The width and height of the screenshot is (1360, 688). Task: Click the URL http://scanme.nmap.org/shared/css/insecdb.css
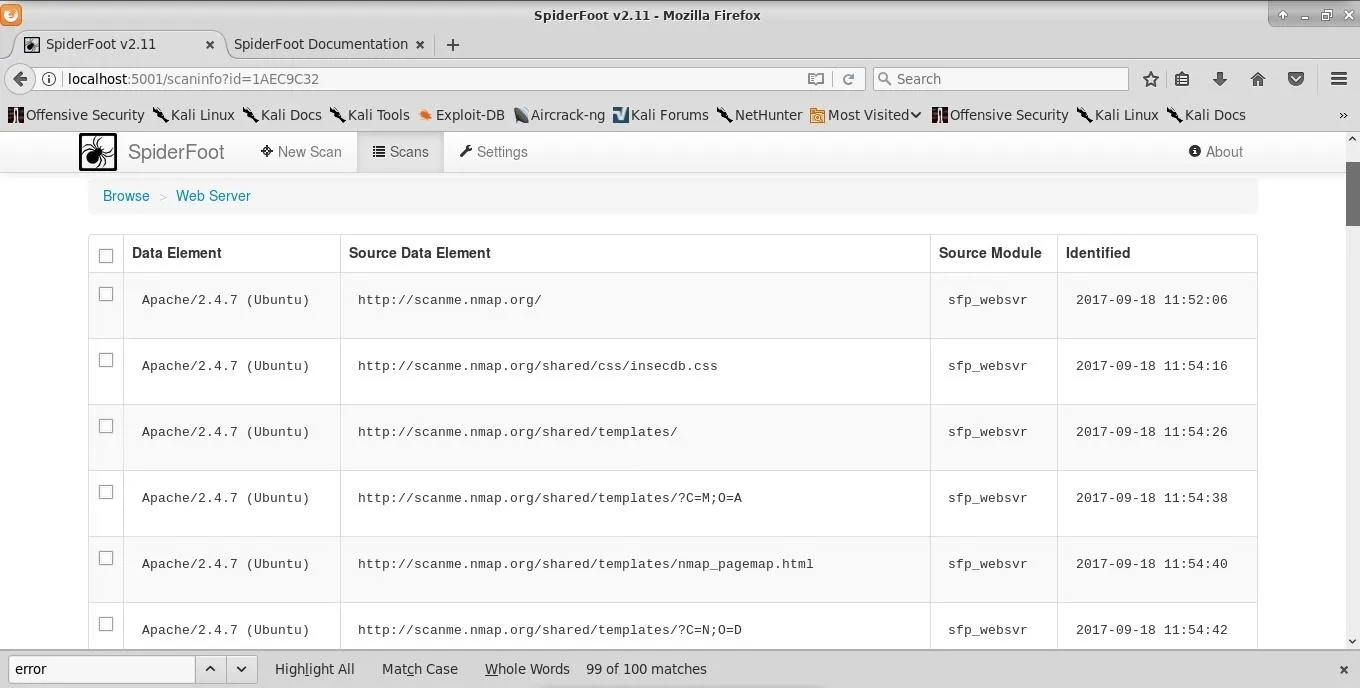(538, 366)
